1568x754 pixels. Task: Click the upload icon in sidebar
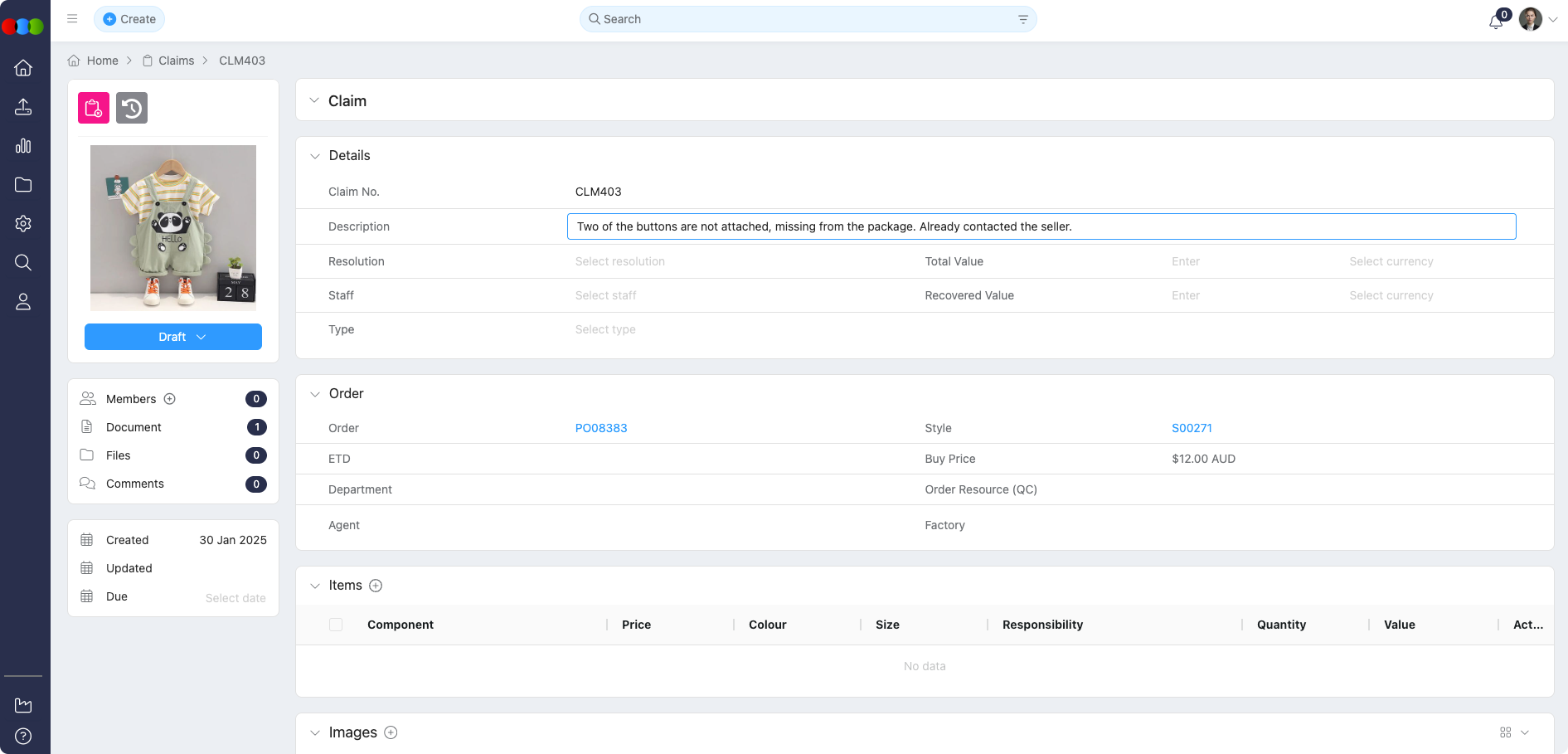pos(23,107)
